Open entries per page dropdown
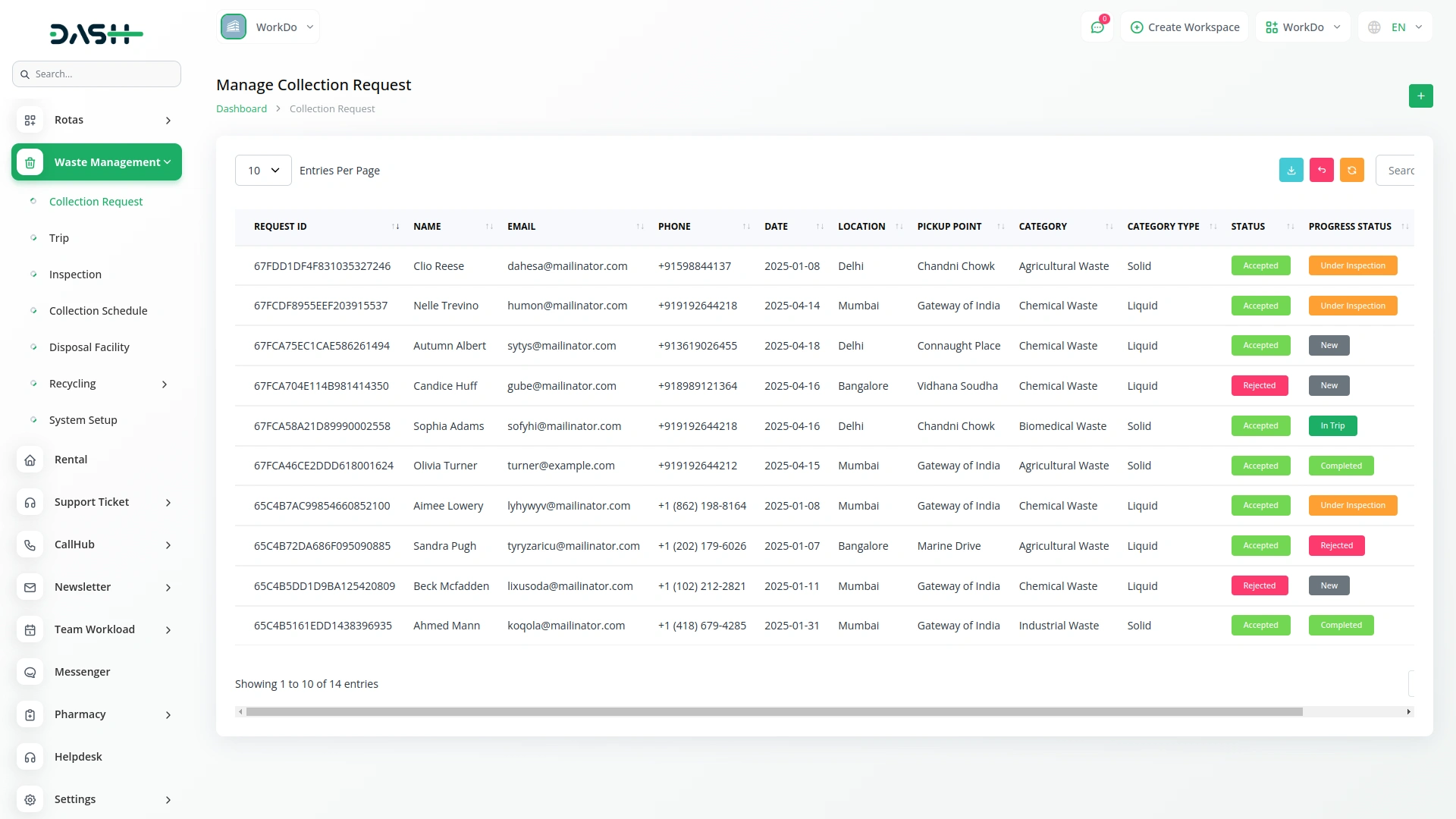This screenshot has height=819, width=1456. coord(263,171)
